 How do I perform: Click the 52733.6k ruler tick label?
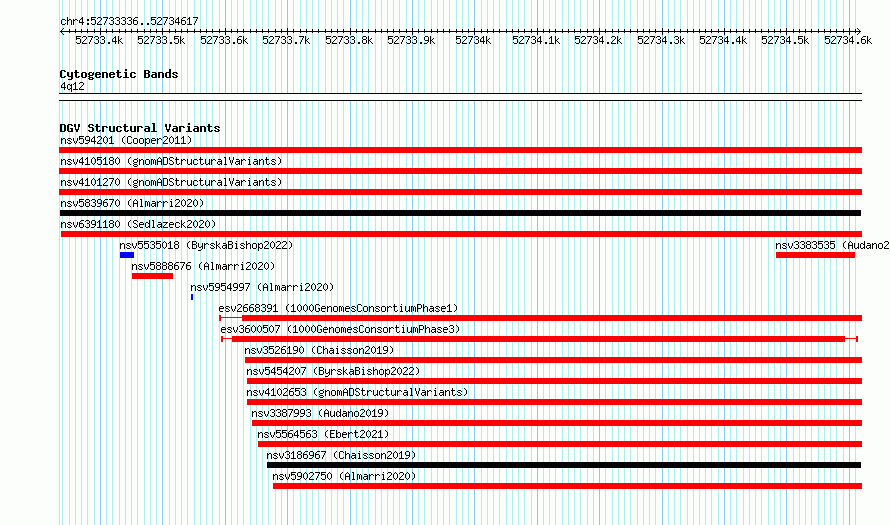pos(224,40)
